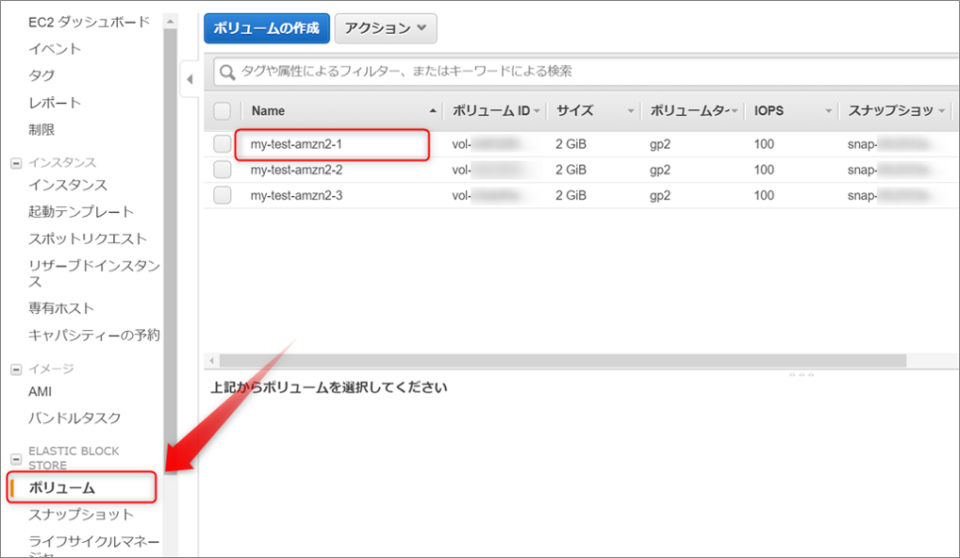The width and height of the screenshot is (960, 558).
Task: Open 専有ホスト in sidebar
Action: pos(61,308)
